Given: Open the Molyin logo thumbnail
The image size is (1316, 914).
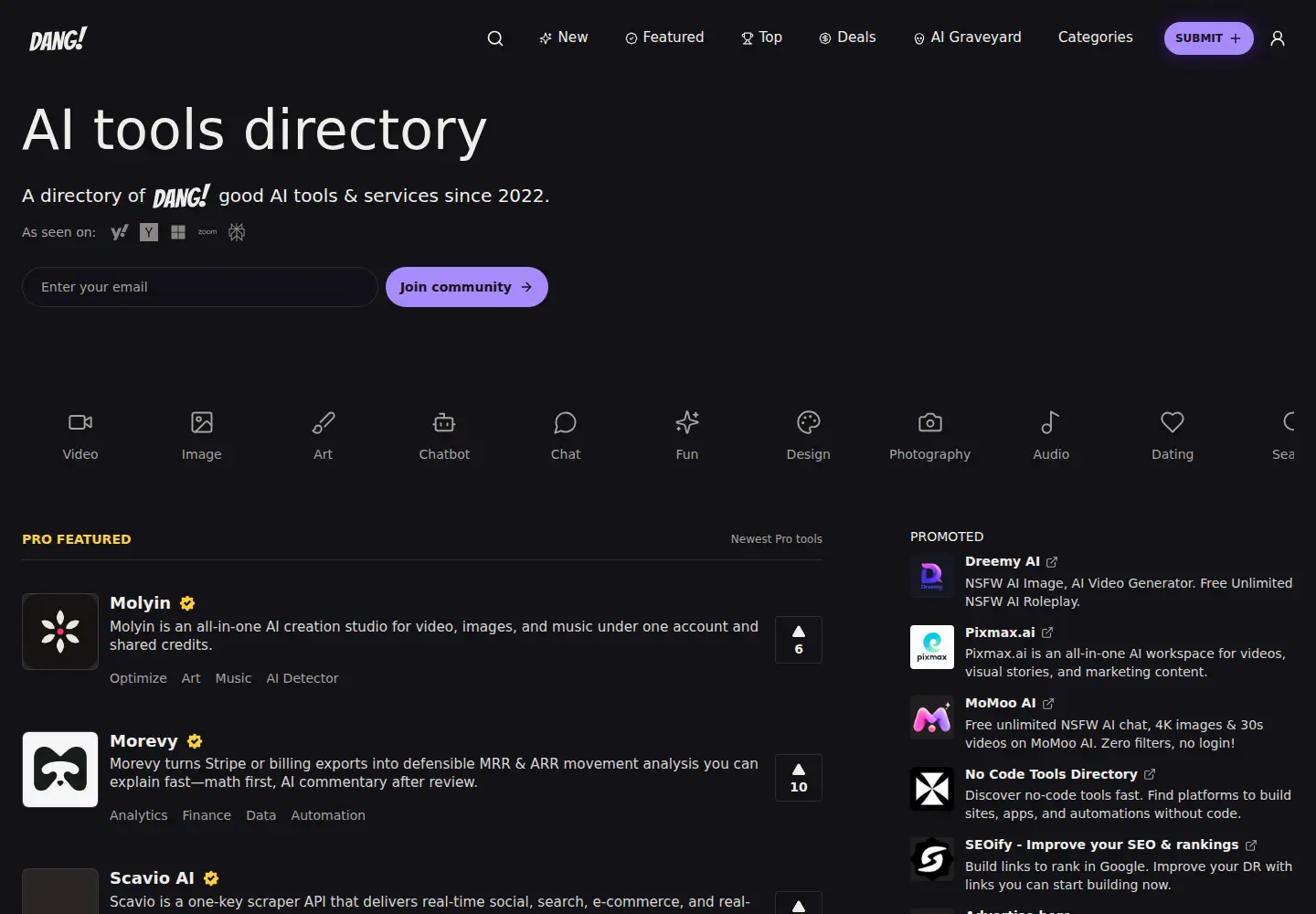Looking at the screenshot, I should pos(60,632).
